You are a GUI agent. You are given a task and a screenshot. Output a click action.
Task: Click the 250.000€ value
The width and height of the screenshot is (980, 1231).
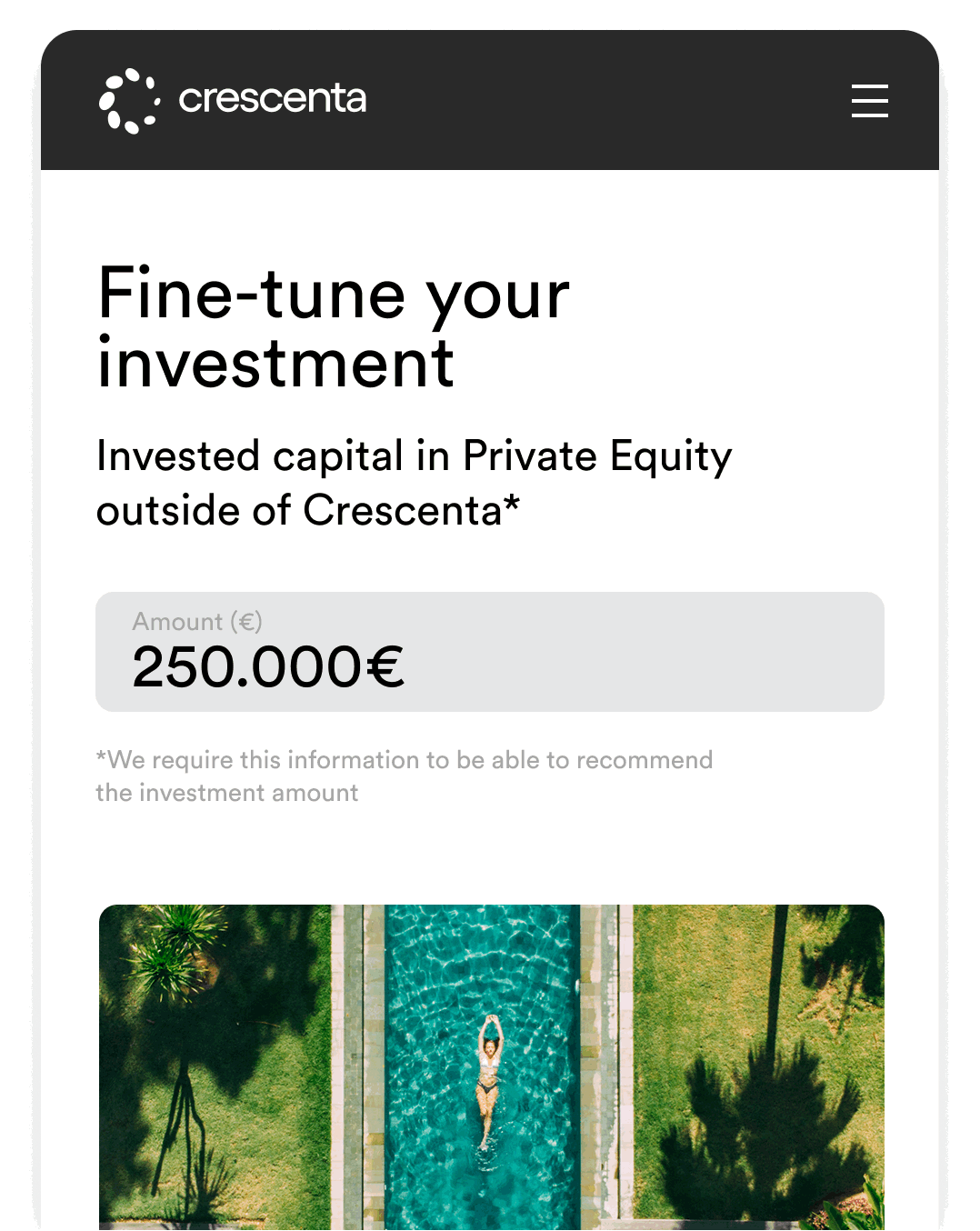click(x=268, y=667)
